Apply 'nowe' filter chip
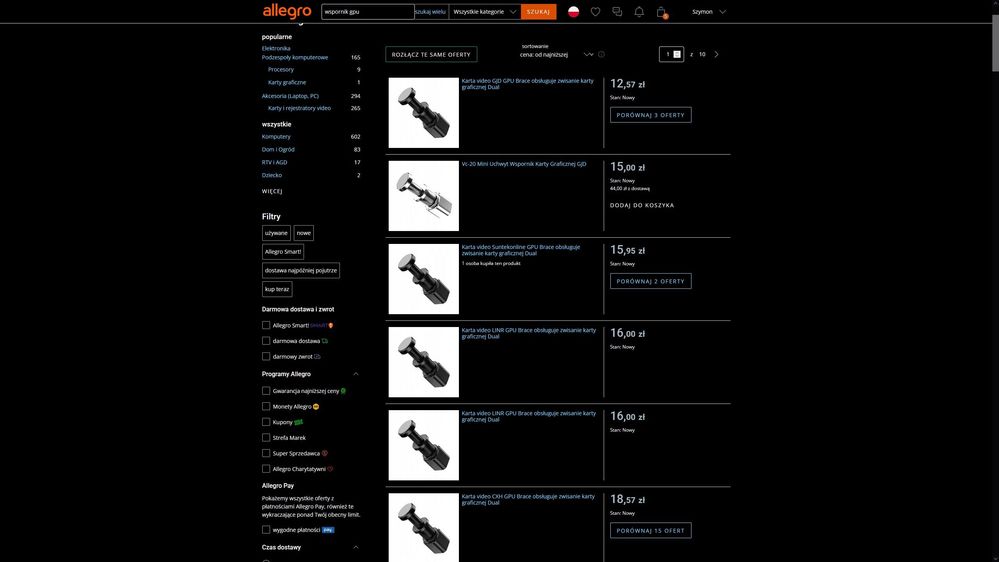This screenshot has width=999, height=562. click(x=304, y=233)
